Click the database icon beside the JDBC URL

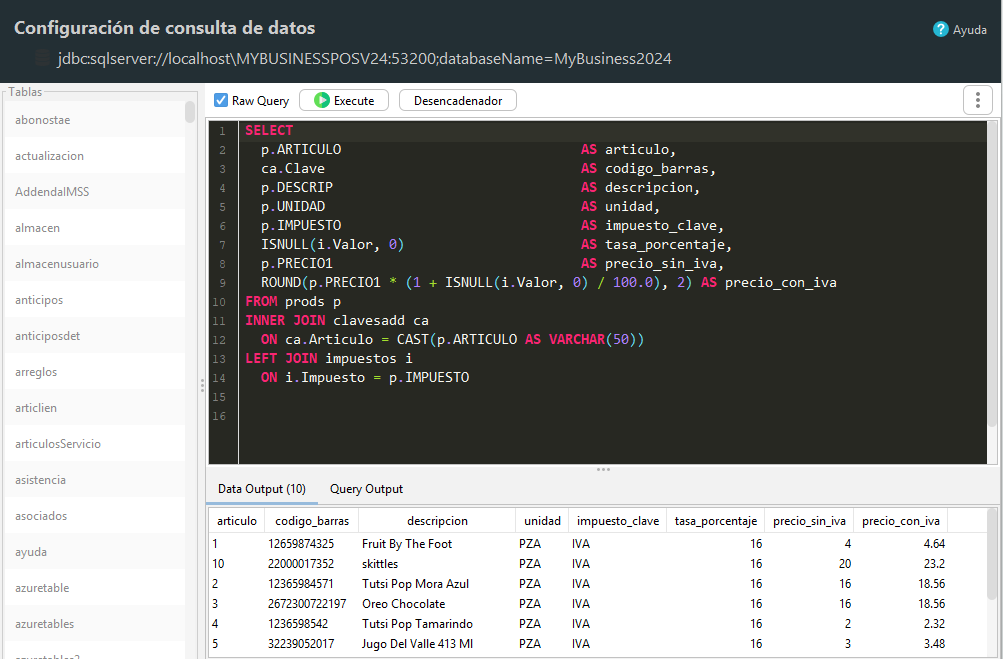coord(42,59)
